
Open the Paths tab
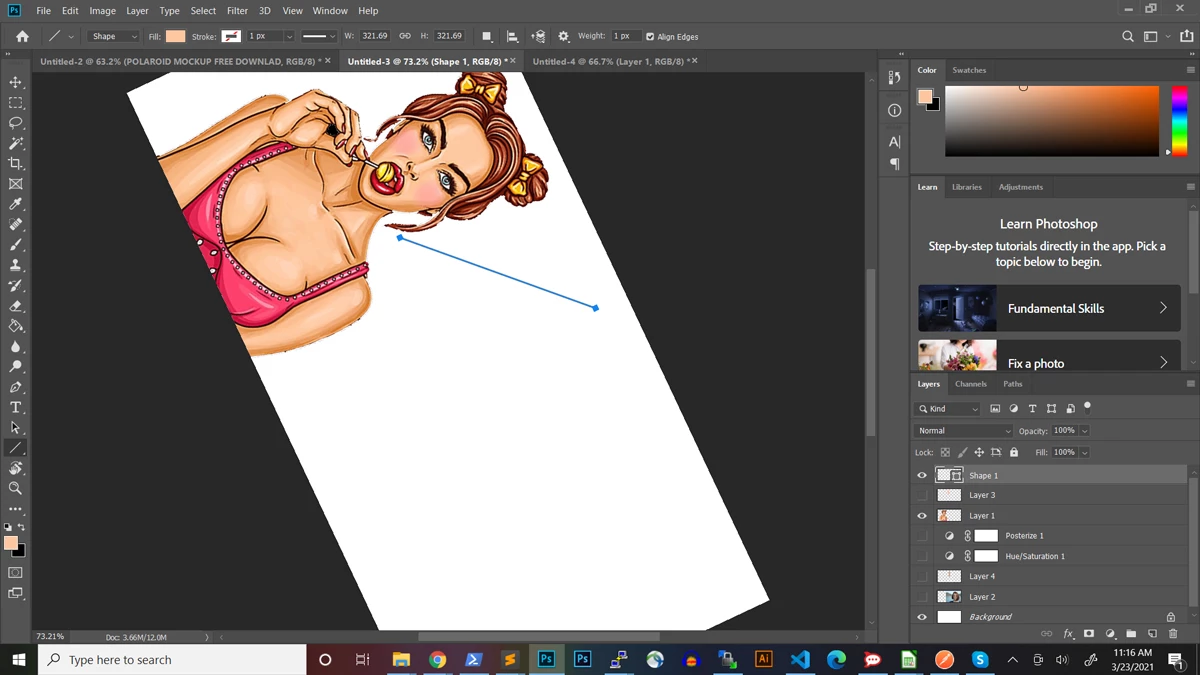tap(1013, 384)
